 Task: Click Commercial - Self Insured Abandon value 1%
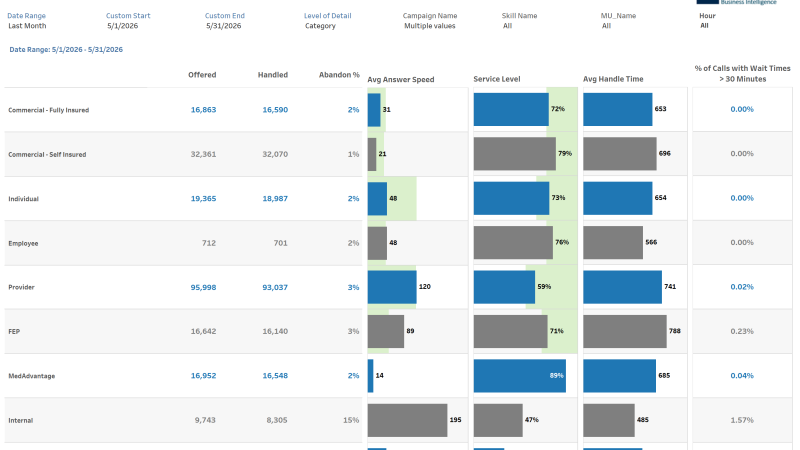click(354, 154)
